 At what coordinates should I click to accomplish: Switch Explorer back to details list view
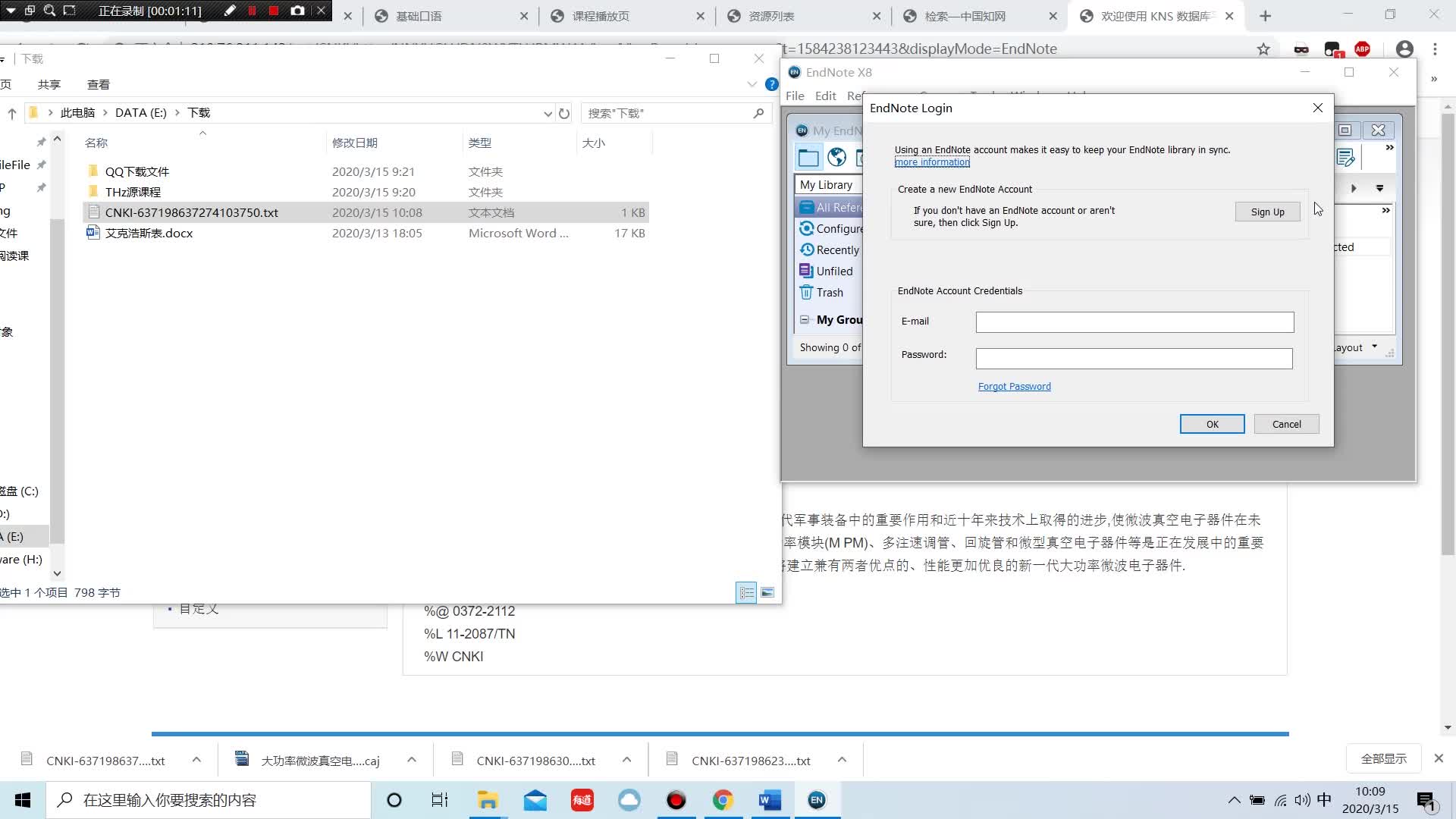[x=746, y=592]
